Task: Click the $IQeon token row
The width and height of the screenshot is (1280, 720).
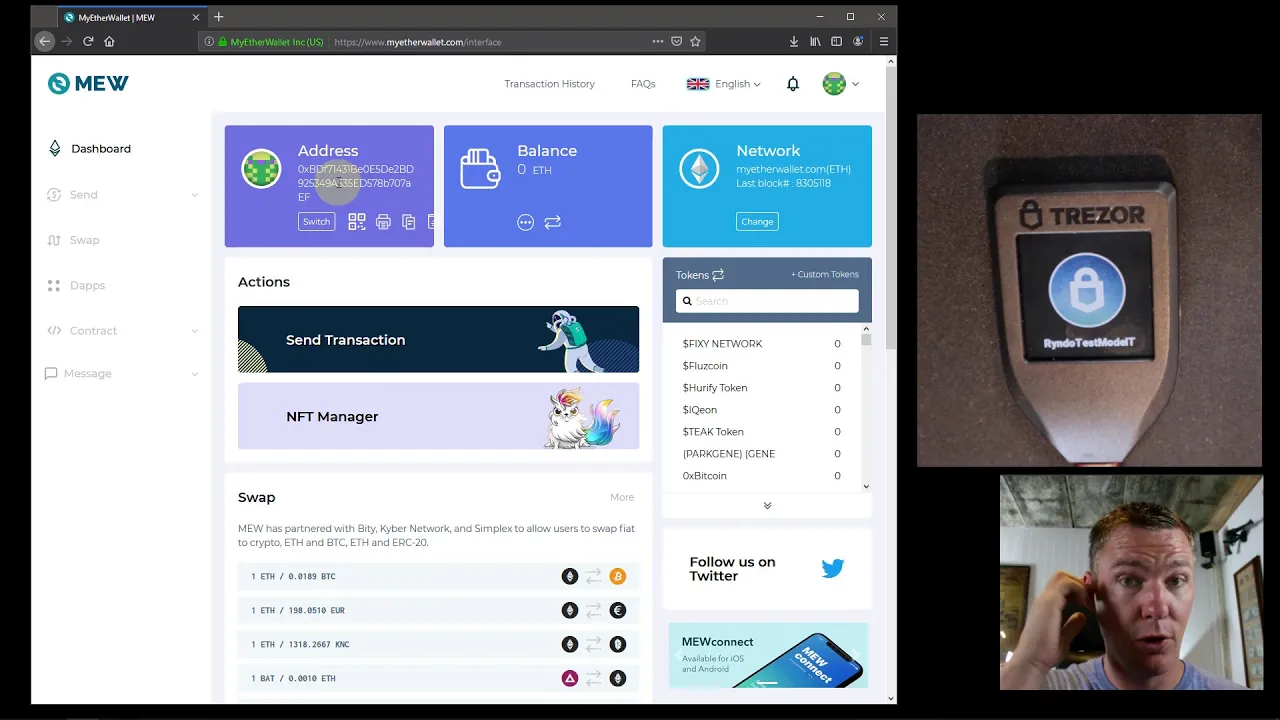Action: click(x=761, y=409)
